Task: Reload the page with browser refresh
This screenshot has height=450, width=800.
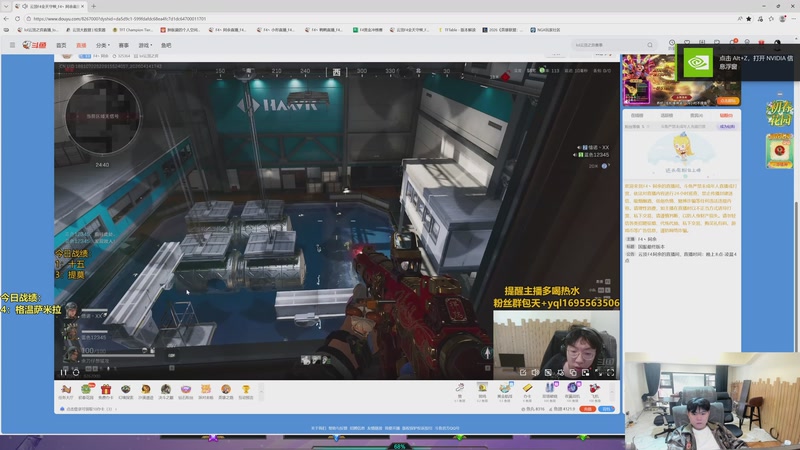Action: [x=17, y=18]
